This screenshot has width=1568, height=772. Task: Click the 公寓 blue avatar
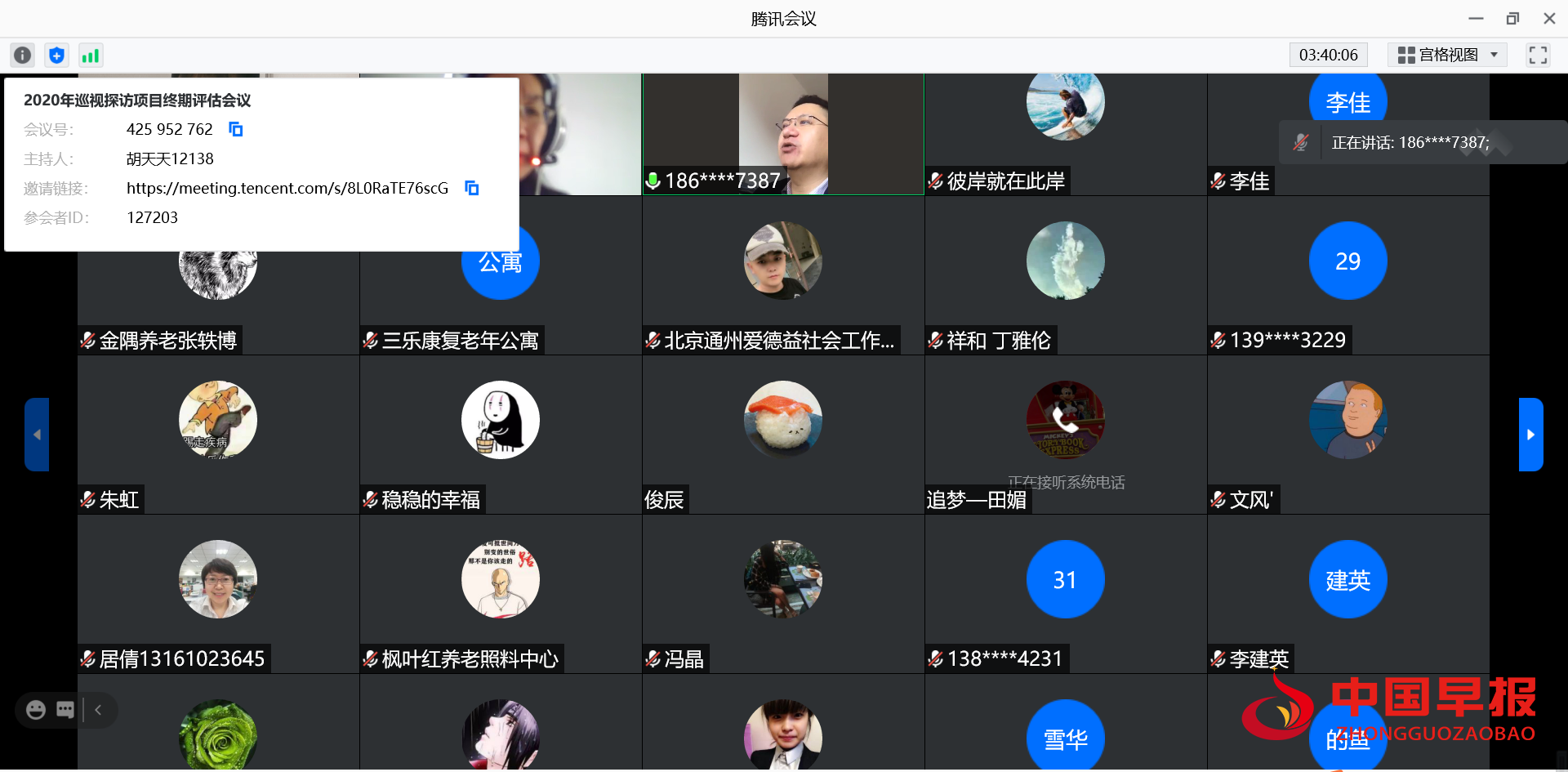click(x=501, y=261)
